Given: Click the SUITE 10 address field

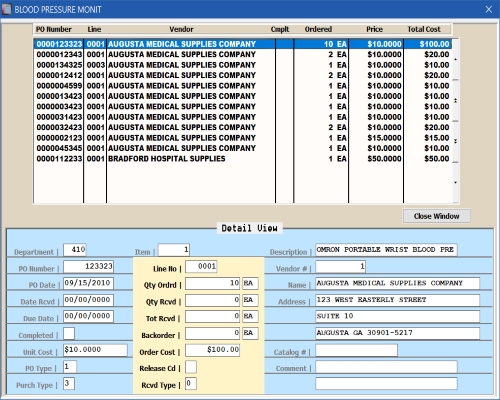Looking at the screenshot, I should [397, 316].
